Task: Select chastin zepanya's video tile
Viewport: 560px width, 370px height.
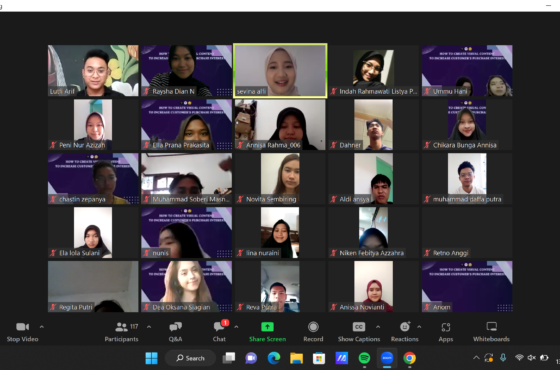Action: (93, 179)
